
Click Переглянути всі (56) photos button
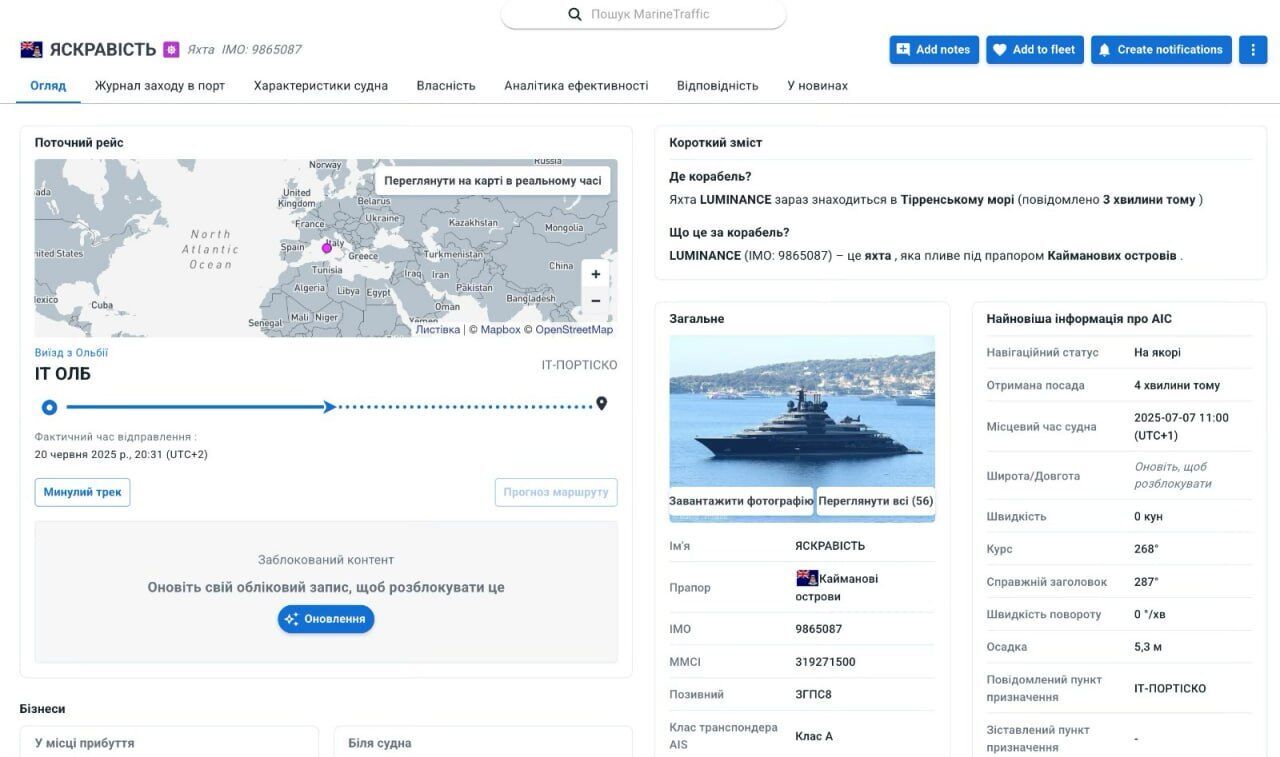coord(876,501)
